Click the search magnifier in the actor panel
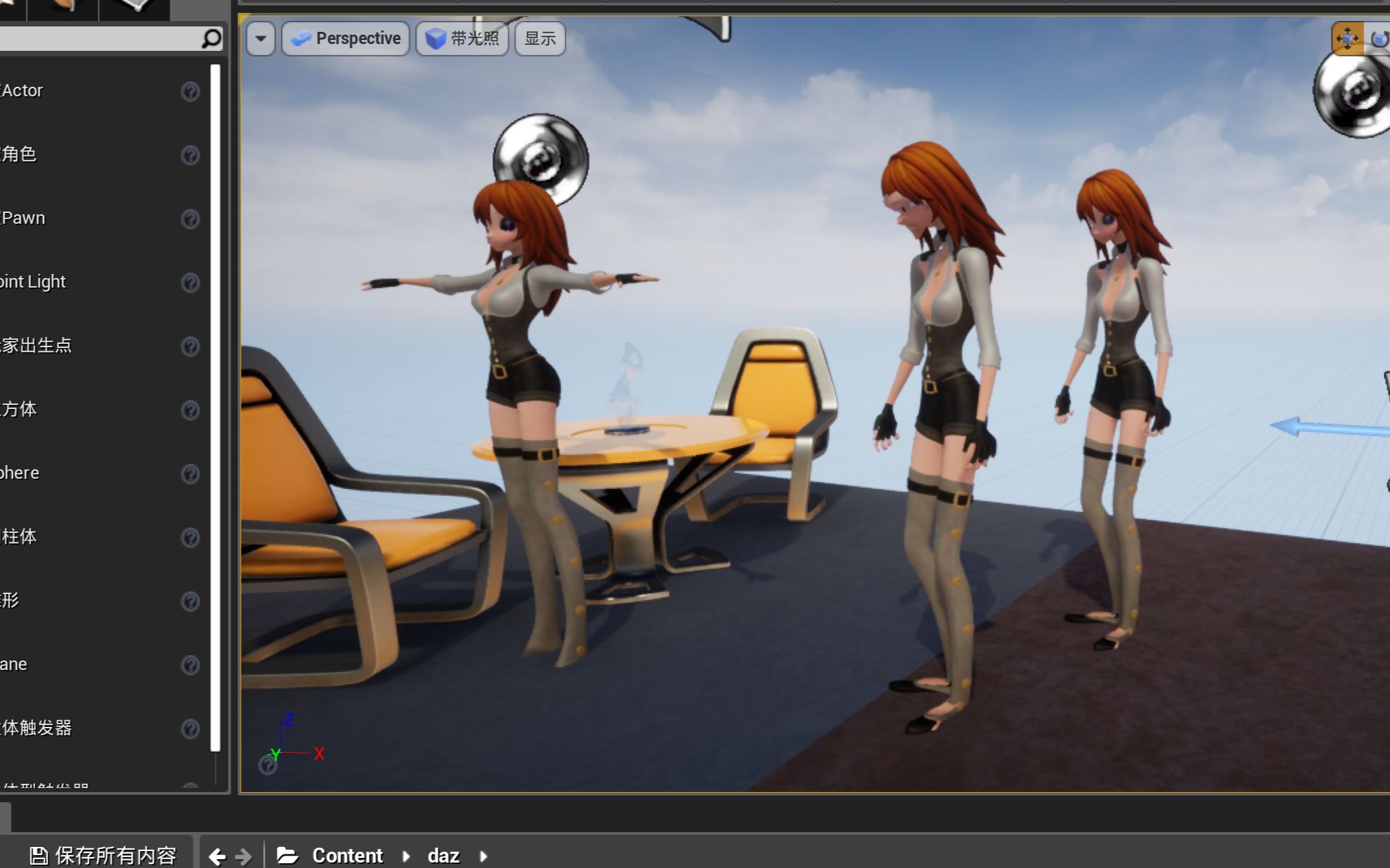The height and width of the screenshot is (868, 1390). (209, 39)
